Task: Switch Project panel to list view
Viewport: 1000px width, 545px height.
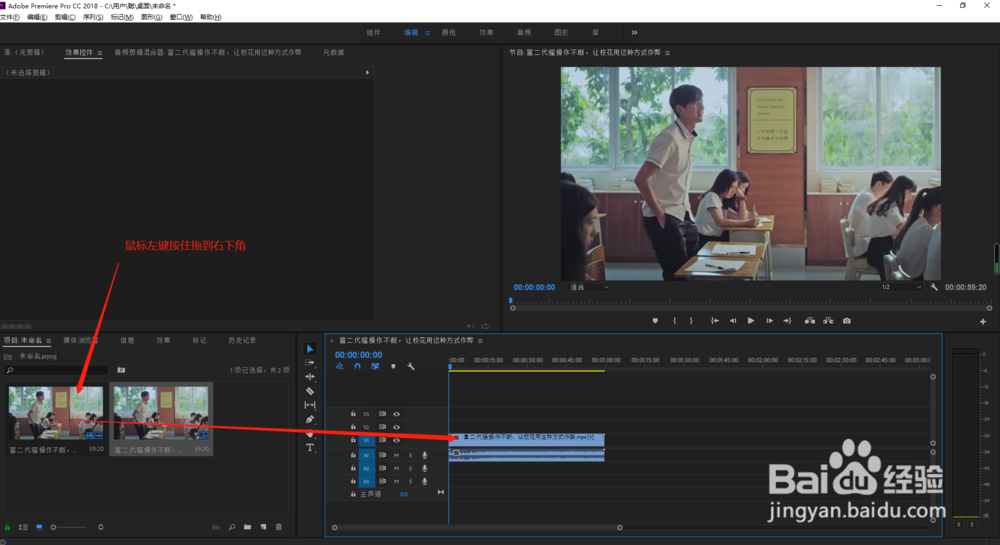Action: pyautogui.click(x=24, y=527)
